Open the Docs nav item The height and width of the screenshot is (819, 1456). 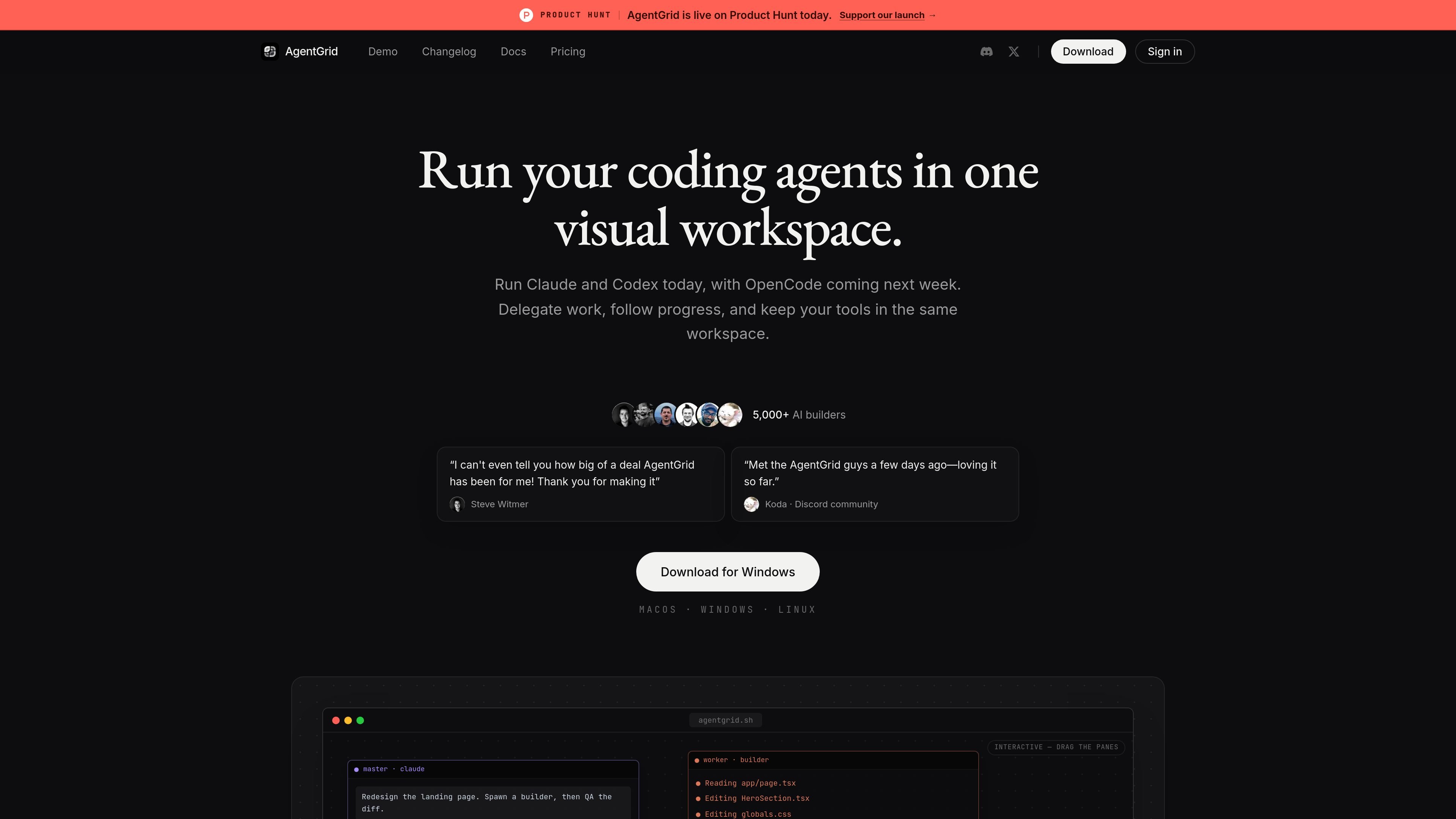(x=513, y=52)
